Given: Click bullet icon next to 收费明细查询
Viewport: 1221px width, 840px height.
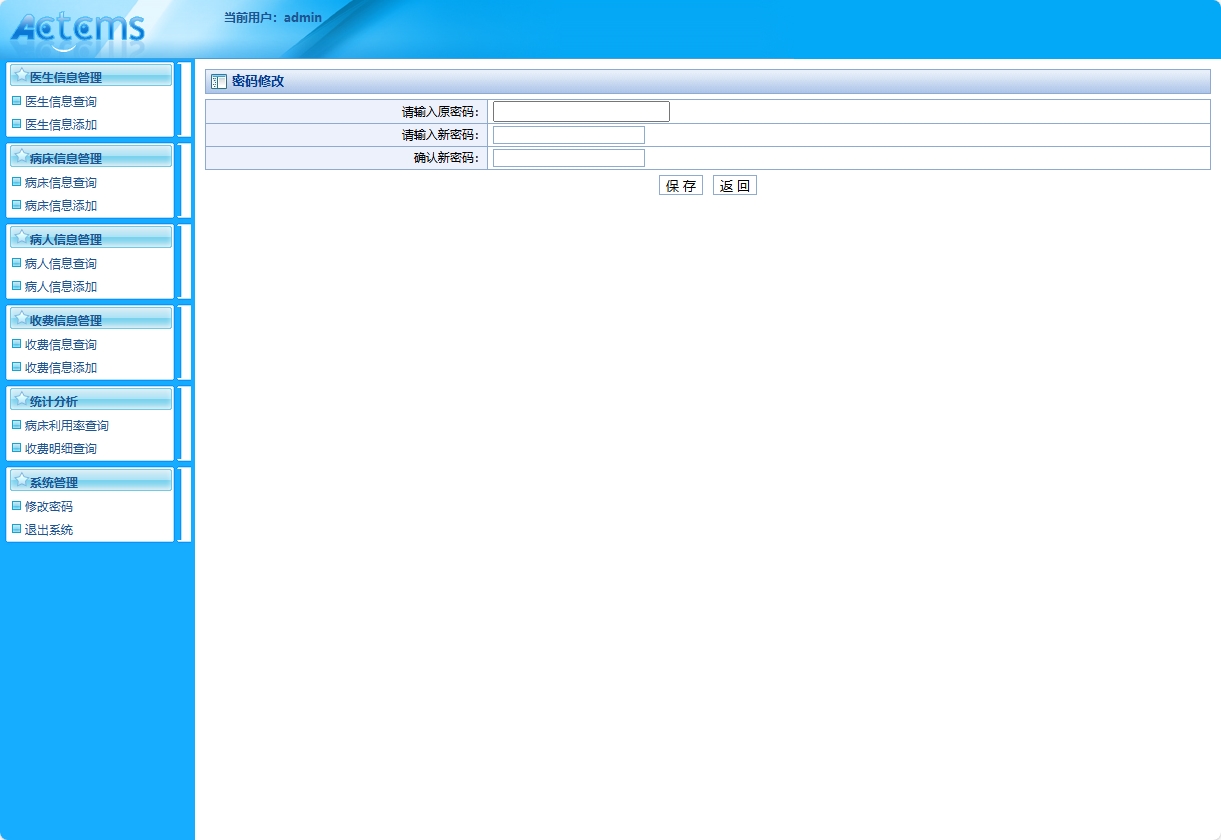Looking at the screenshot, I should coord(16,448).
